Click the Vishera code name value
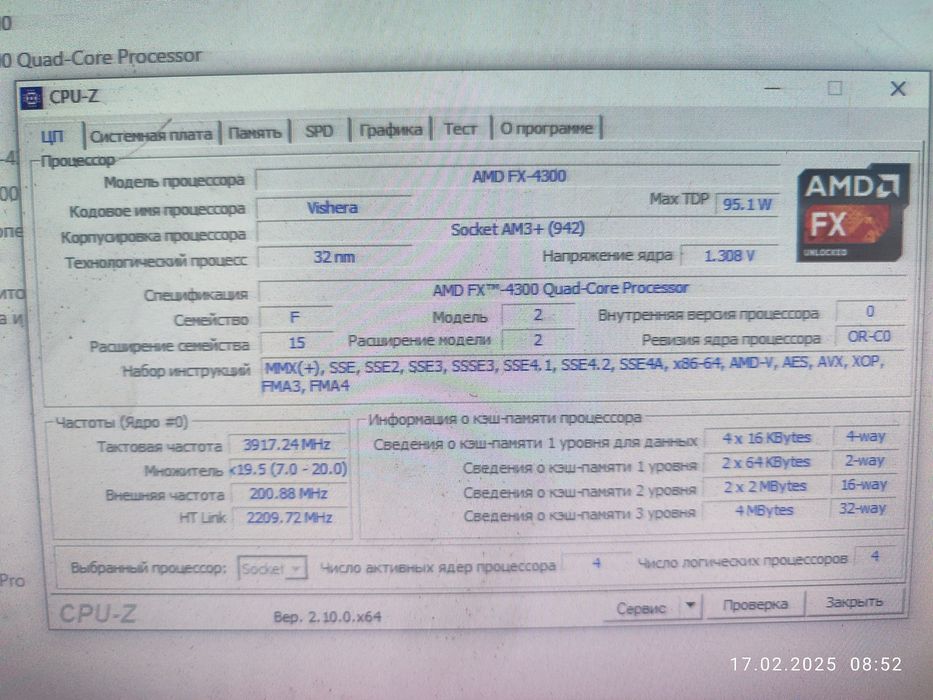Viewport: 933px width, 700px height. [333, 208]
